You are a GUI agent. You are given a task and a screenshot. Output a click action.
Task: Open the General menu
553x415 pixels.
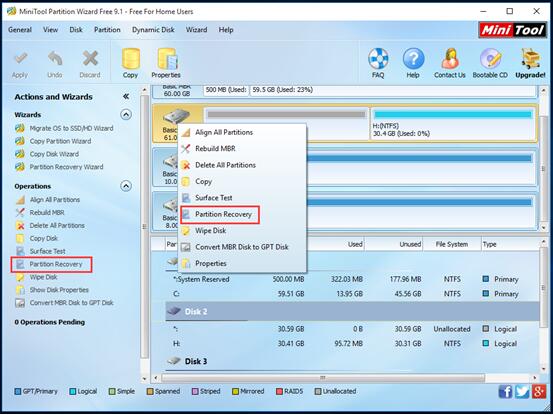[x=20, y=30]
